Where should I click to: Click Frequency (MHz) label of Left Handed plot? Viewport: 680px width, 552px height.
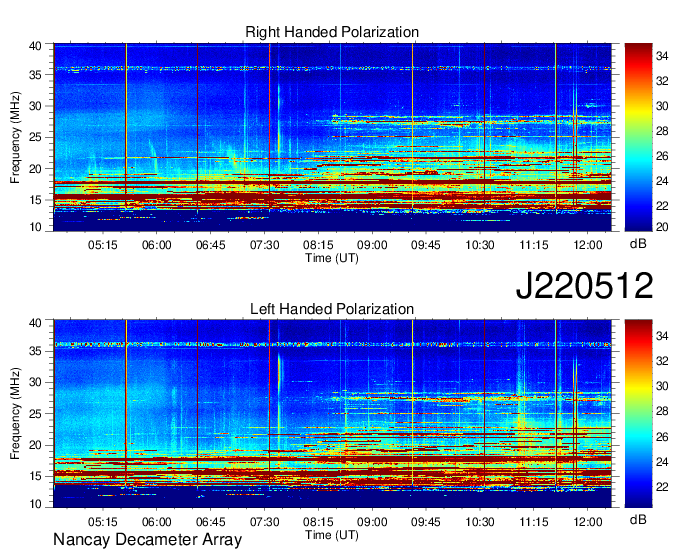(15, 414)
